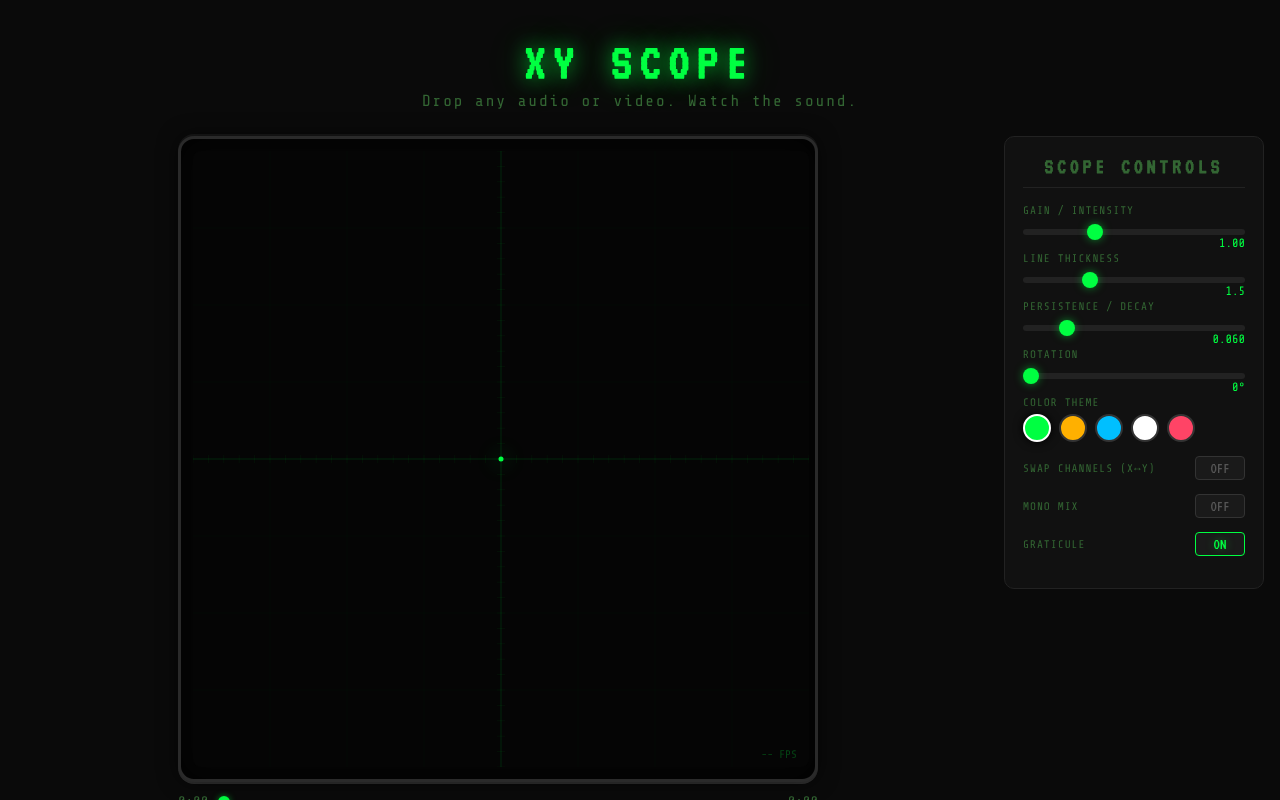Select the pink red color theme swatch
This screenshot has width=1280, height=800.
click(1181, 428)
